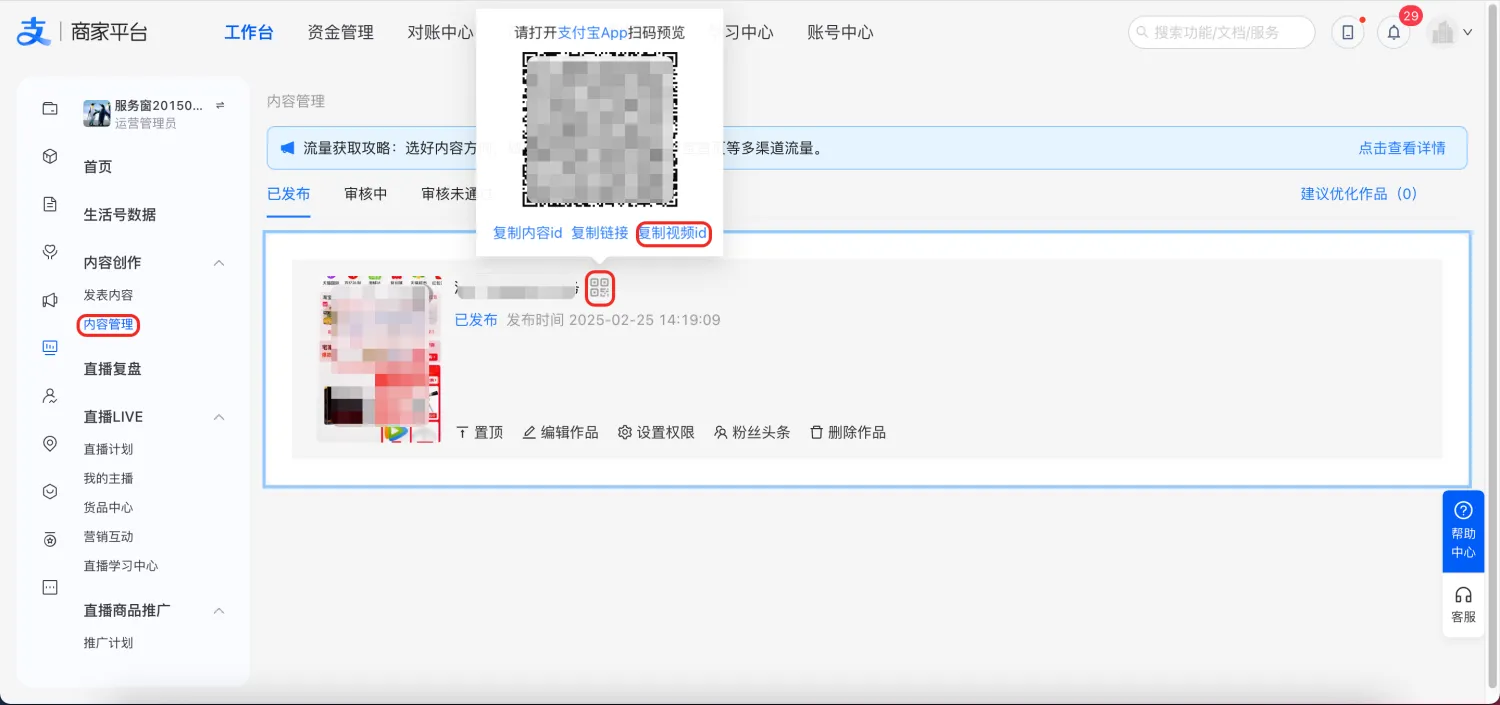1500x705 pixels.
Task: Open 资金管理 top menu
Action: [341, 32]
